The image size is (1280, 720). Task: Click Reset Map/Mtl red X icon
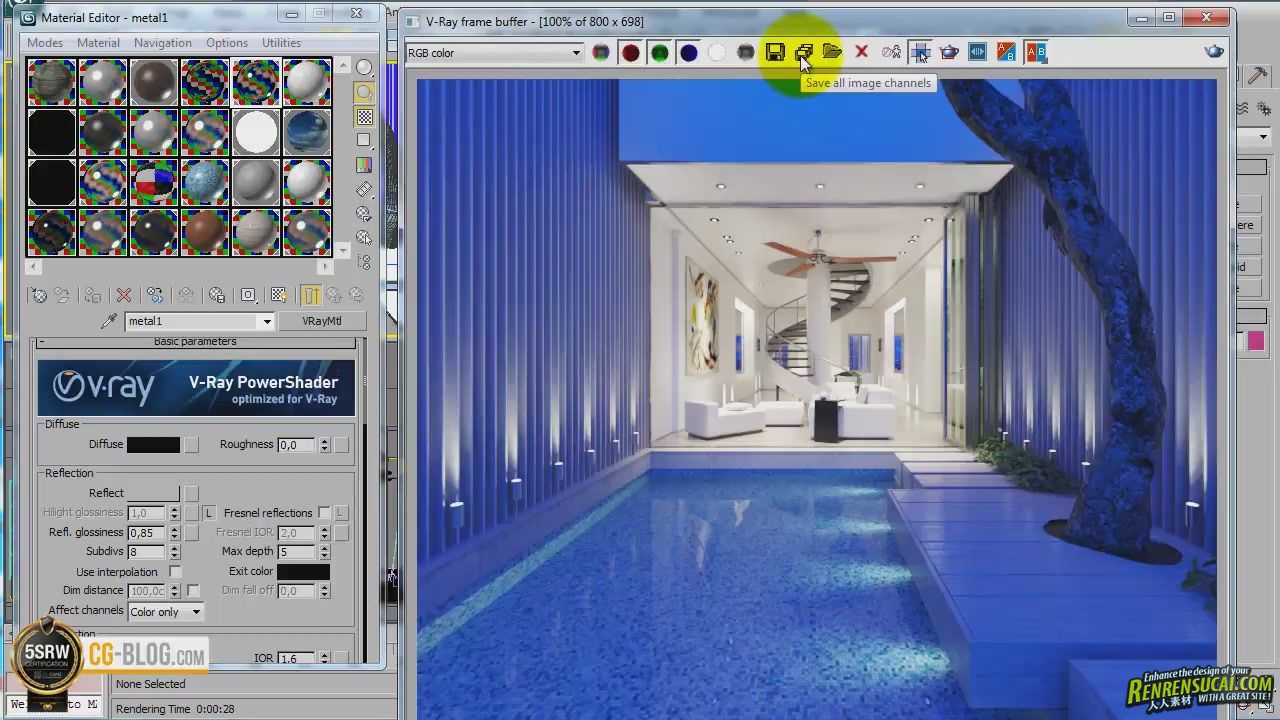[124, 295]
